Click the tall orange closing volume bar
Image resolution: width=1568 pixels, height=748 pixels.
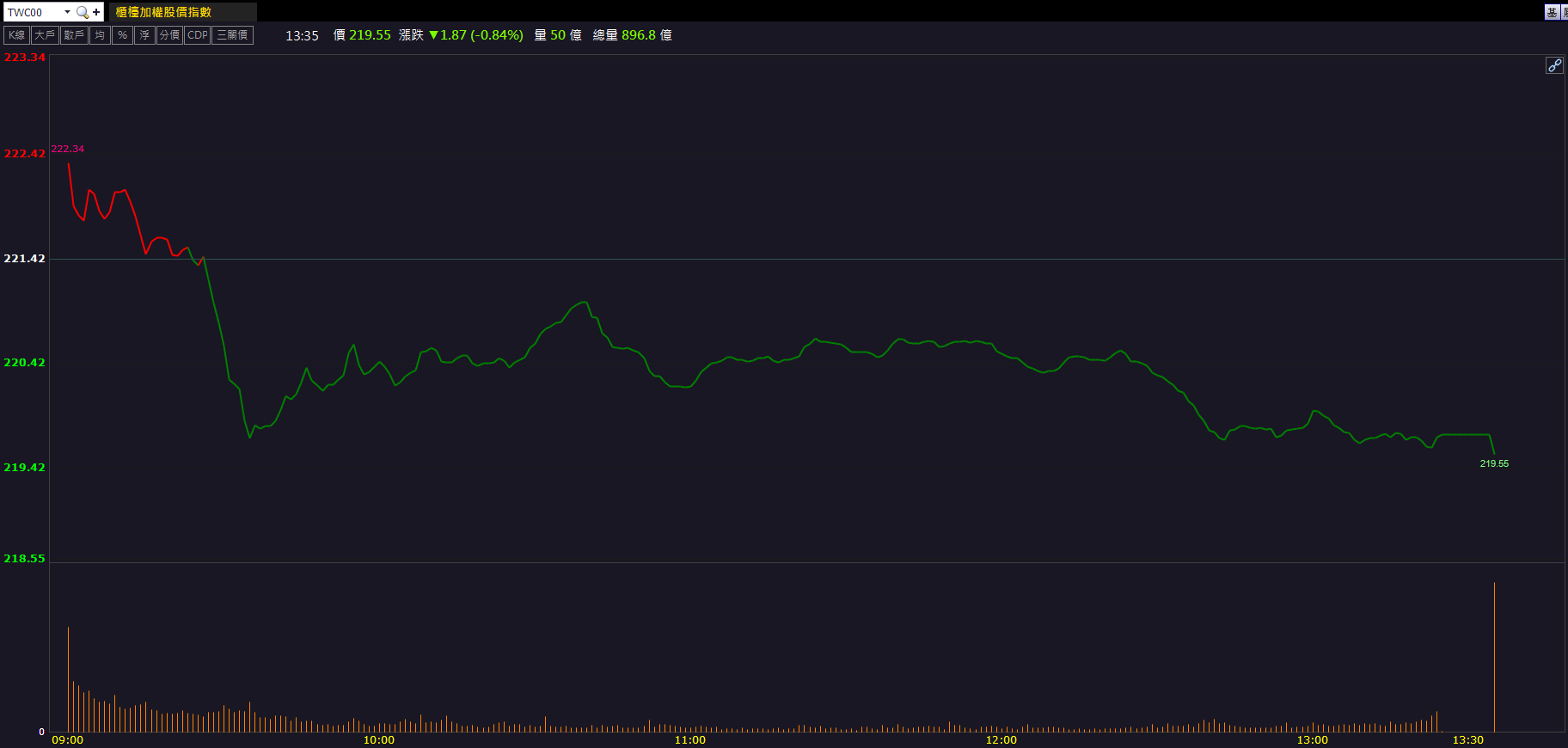[1494, 657]
